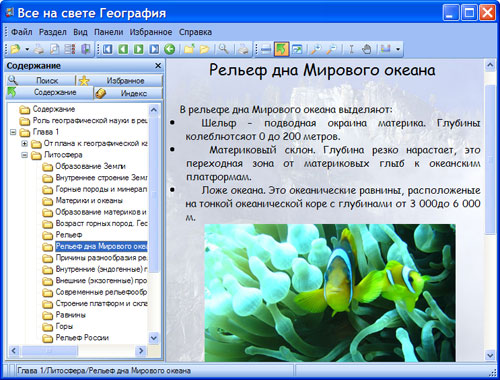The height and width of the screenshot is (380, 500).
Task: Open the Горы topic in tree
Action: click(64, 326)
